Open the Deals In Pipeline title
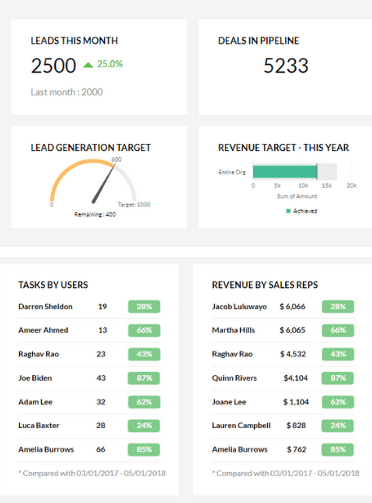Screen dimensions: 372x503 pos(259,41)
